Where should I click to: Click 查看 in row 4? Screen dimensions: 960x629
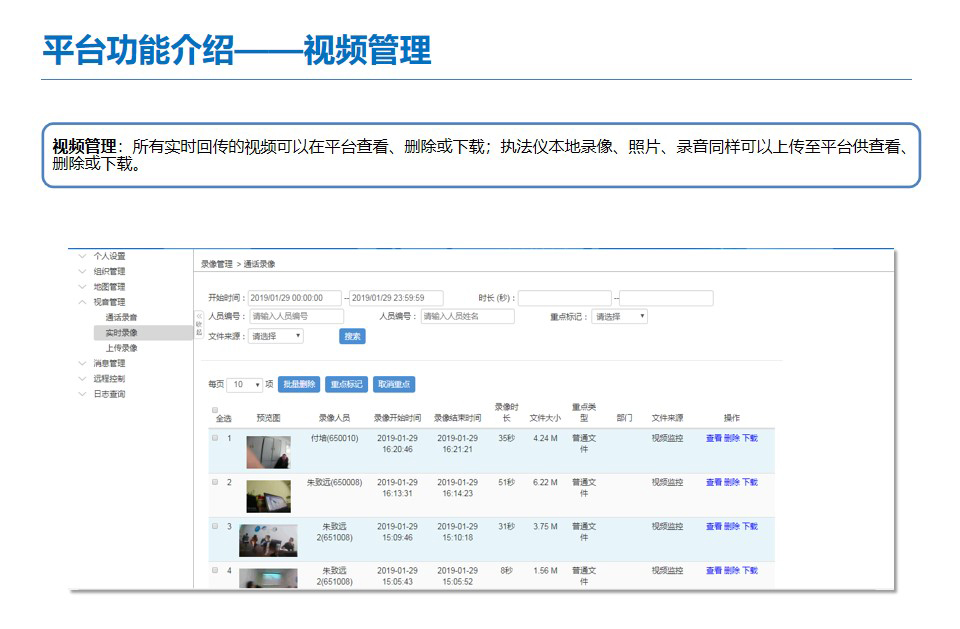tap(714, 571)
